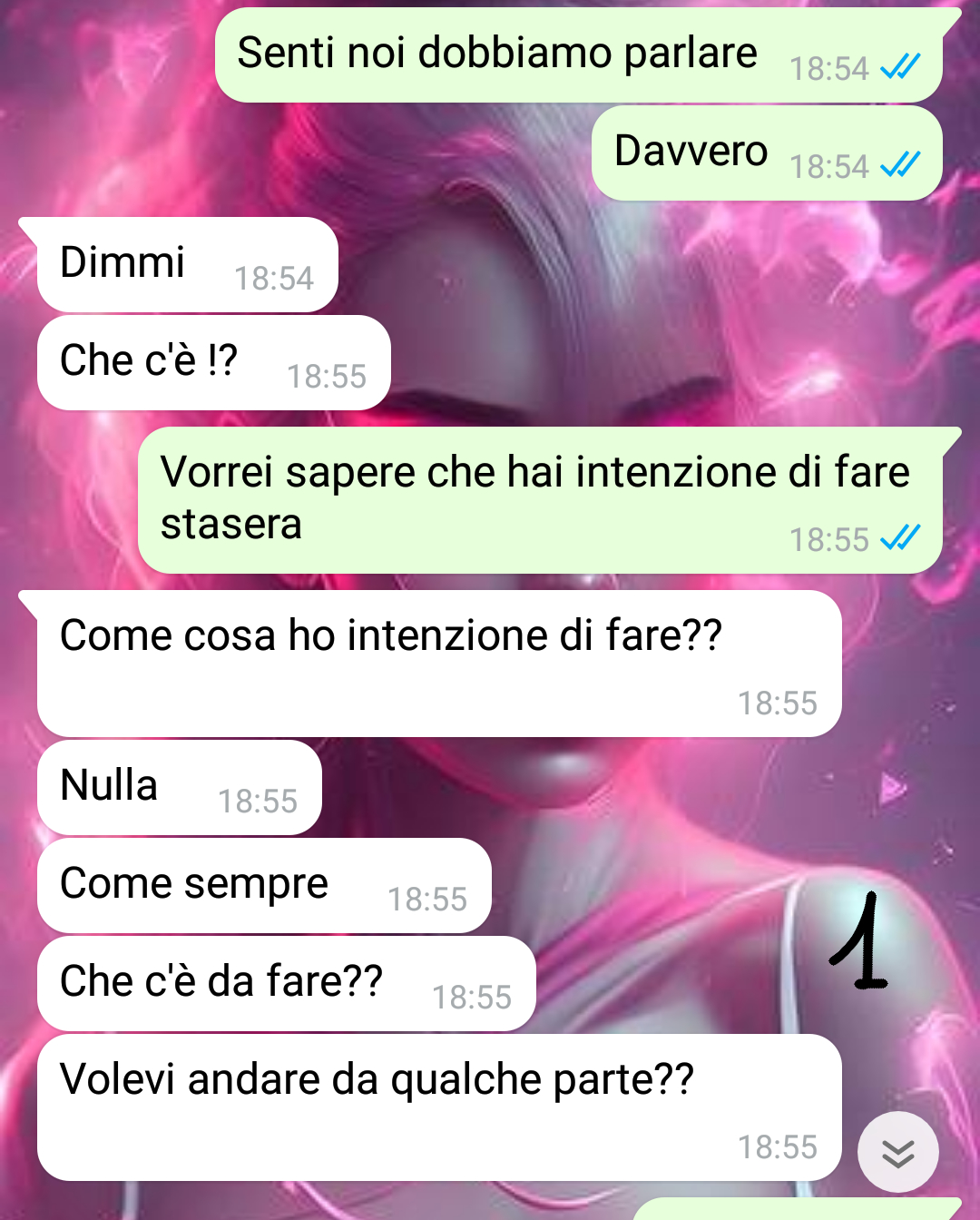The width and height of the screenshot is (980, 1220).
Task: Select the 'Come sempre' message bubble
Action: tap(264, 885)
